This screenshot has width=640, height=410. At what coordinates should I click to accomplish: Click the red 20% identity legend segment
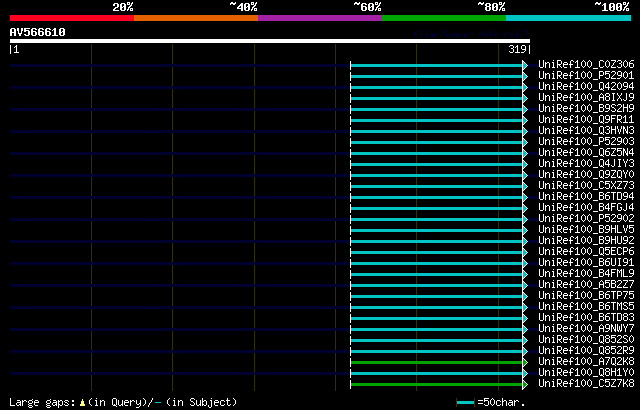point(72,18)
